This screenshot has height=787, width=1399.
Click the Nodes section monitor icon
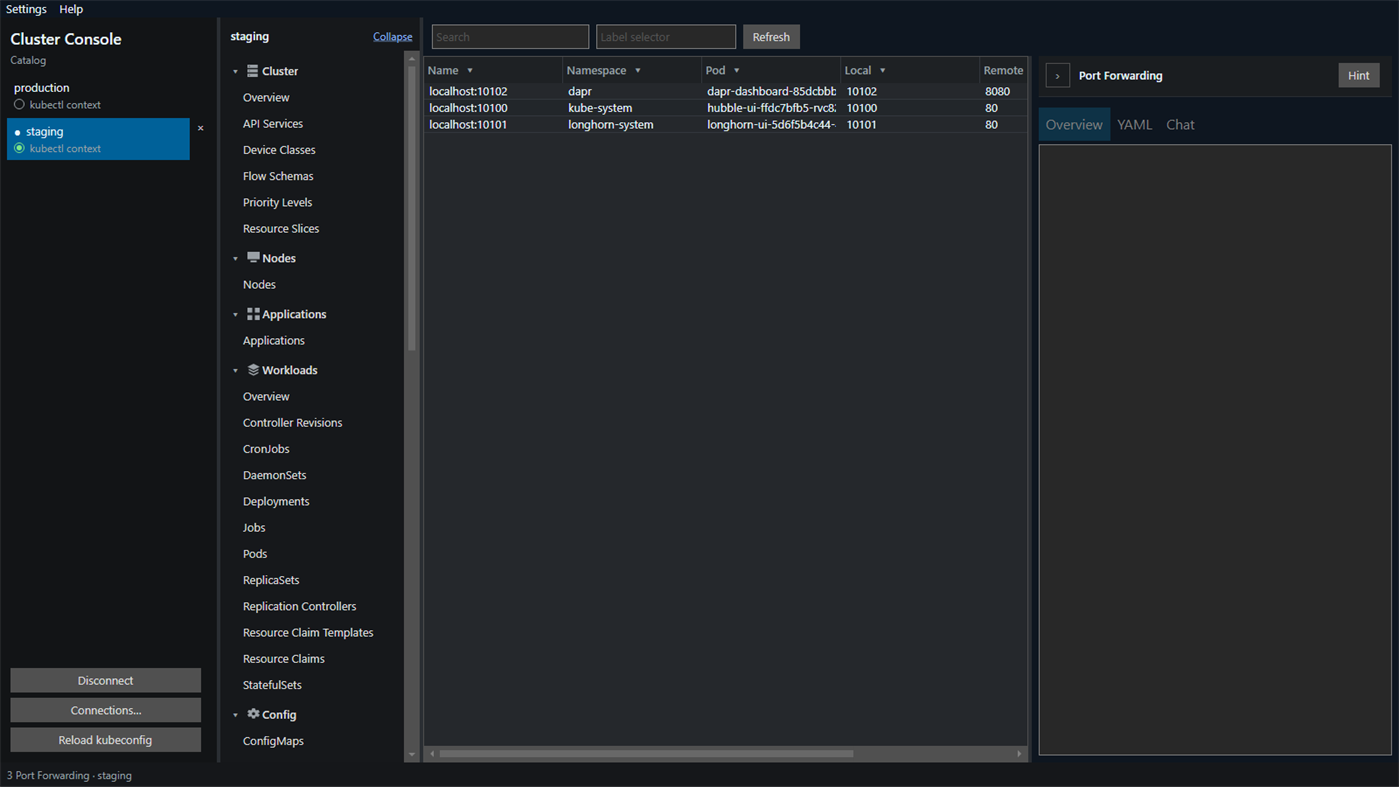pyautogui.click(x=253, y=258)
